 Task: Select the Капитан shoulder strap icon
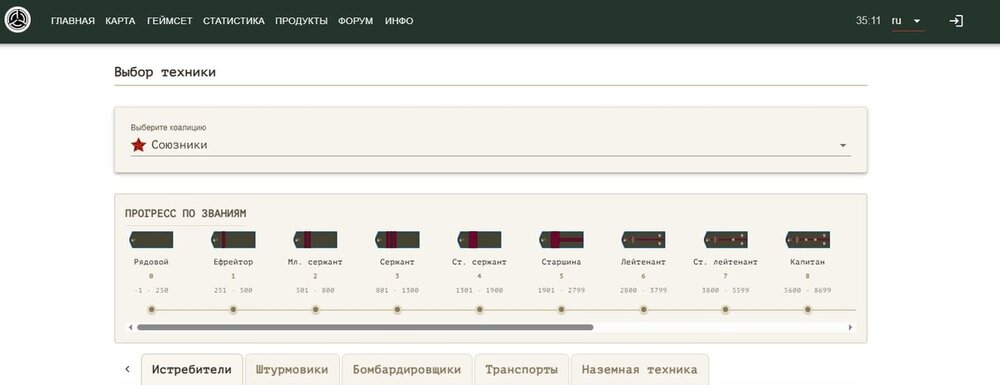click(807, 240)
